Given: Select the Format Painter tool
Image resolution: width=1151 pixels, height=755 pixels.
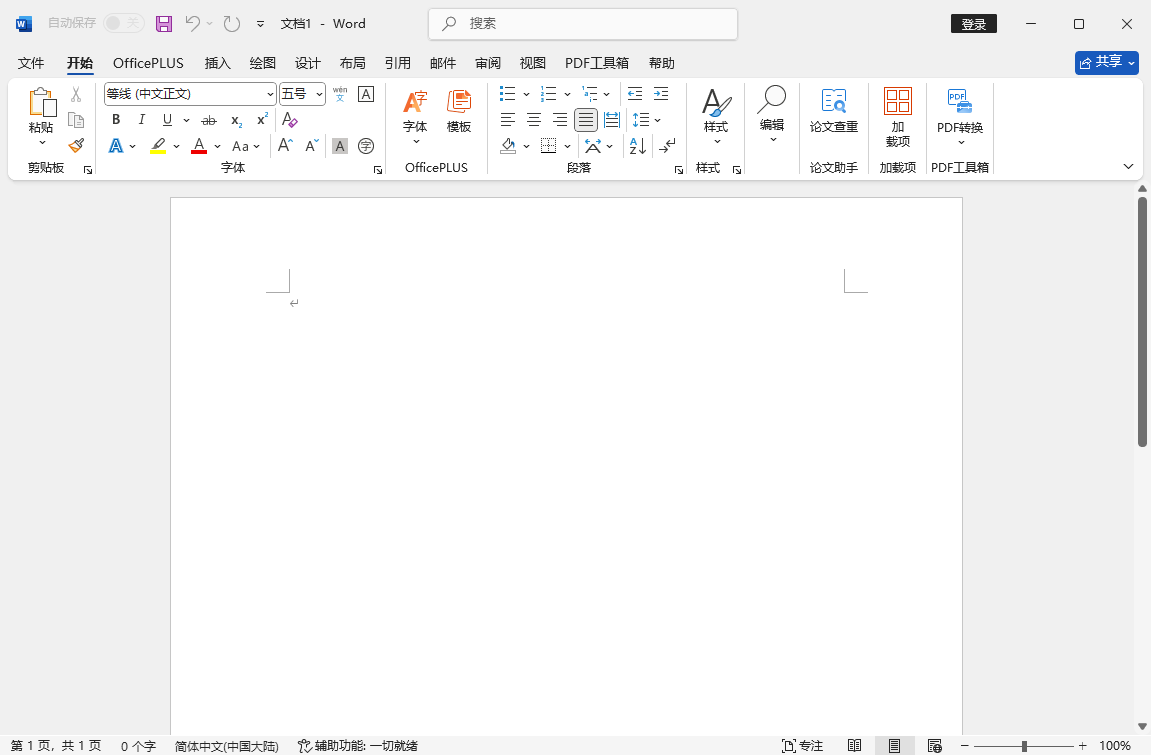Looking at the screenshot, I should tap(75, 145).
